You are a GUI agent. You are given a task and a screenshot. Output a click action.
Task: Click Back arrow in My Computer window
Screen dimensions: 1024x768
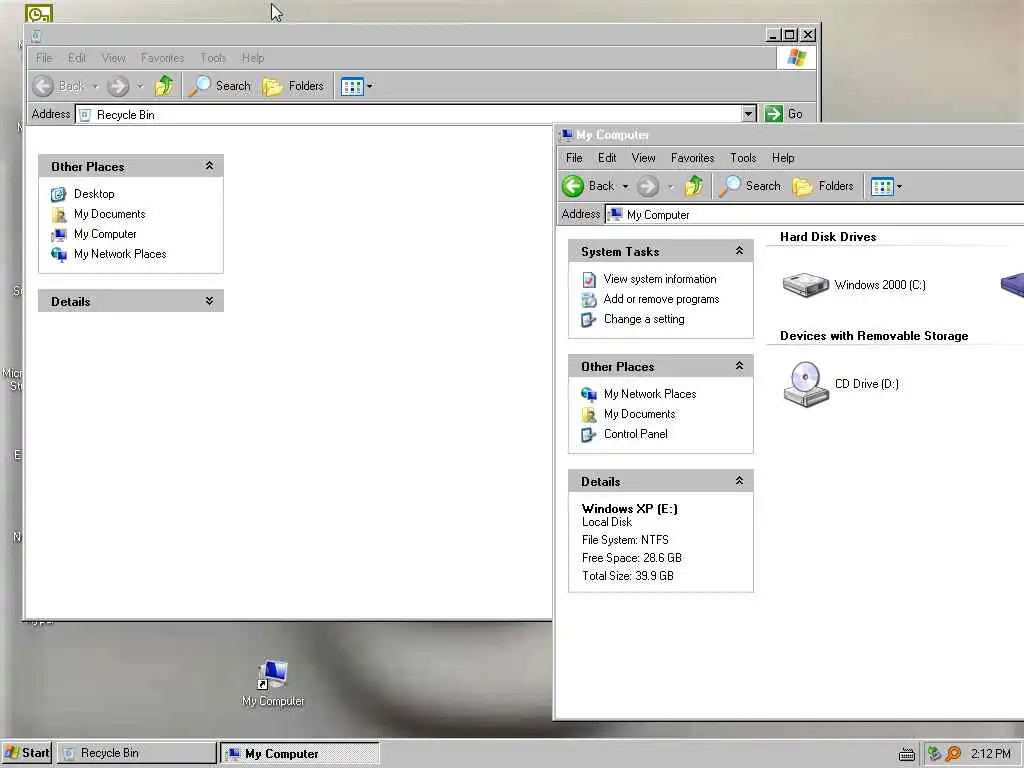coord(573,186)
